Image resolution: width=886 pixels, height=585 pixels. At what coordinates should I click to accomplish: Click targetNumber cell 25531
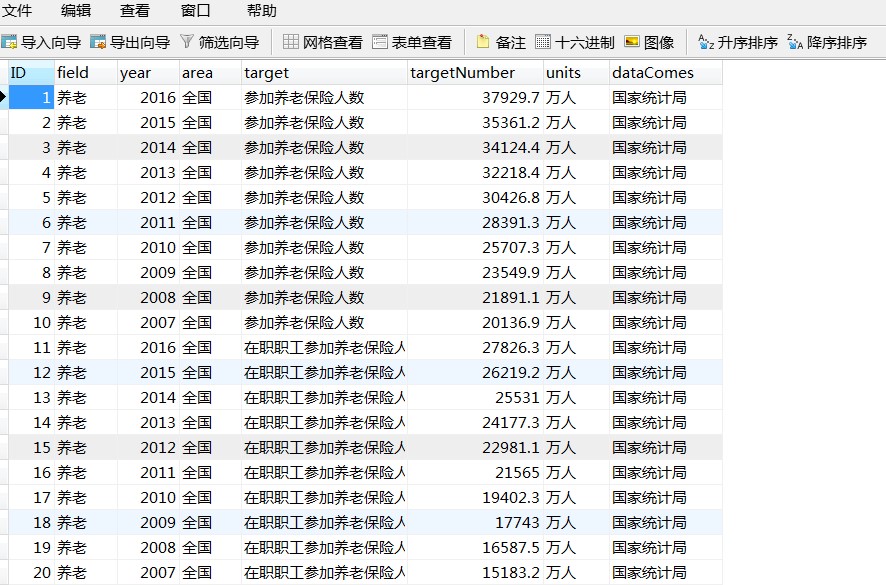475,397
